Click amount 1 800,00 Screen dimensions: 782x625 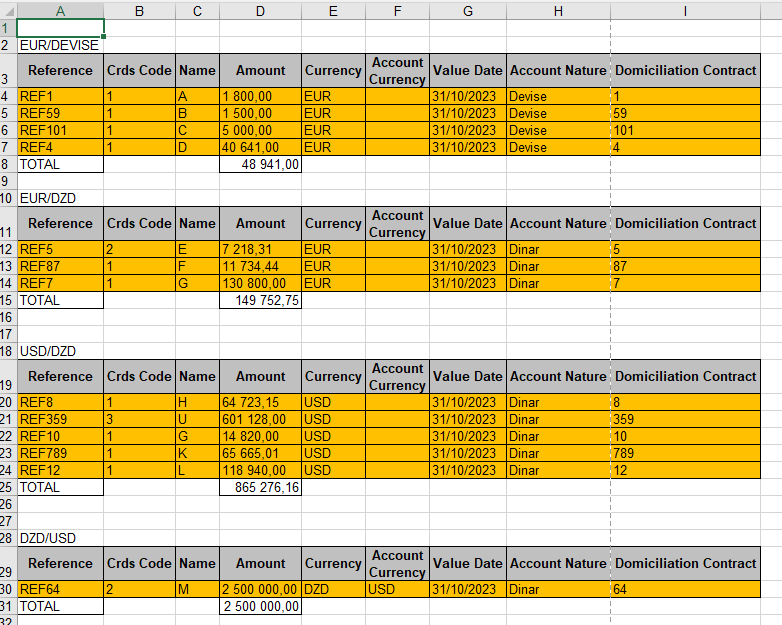pos(260,96)
